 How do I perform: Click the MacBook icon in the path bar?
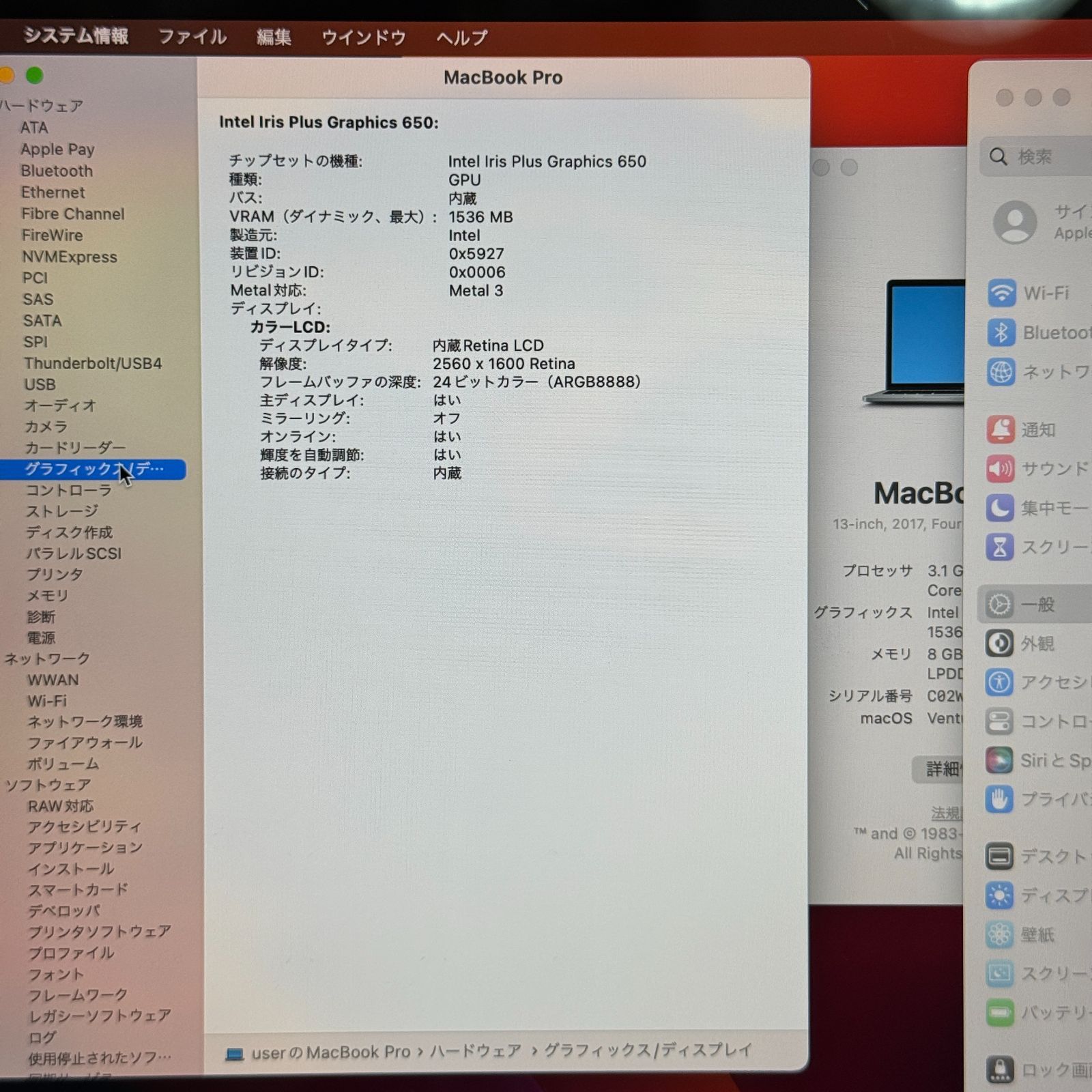pos(235,1054)
